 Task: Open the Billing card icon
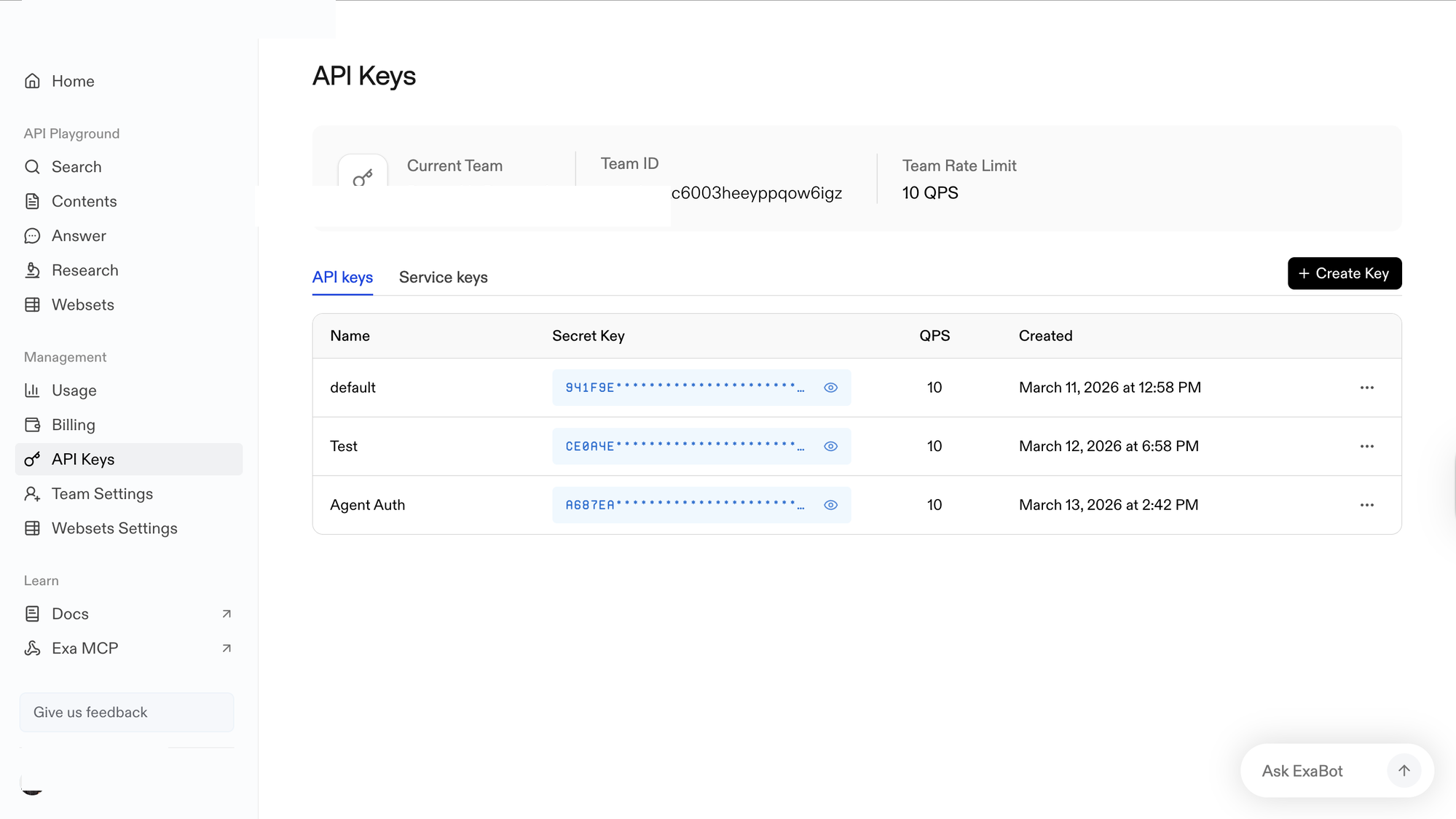[x=33, y=425]
